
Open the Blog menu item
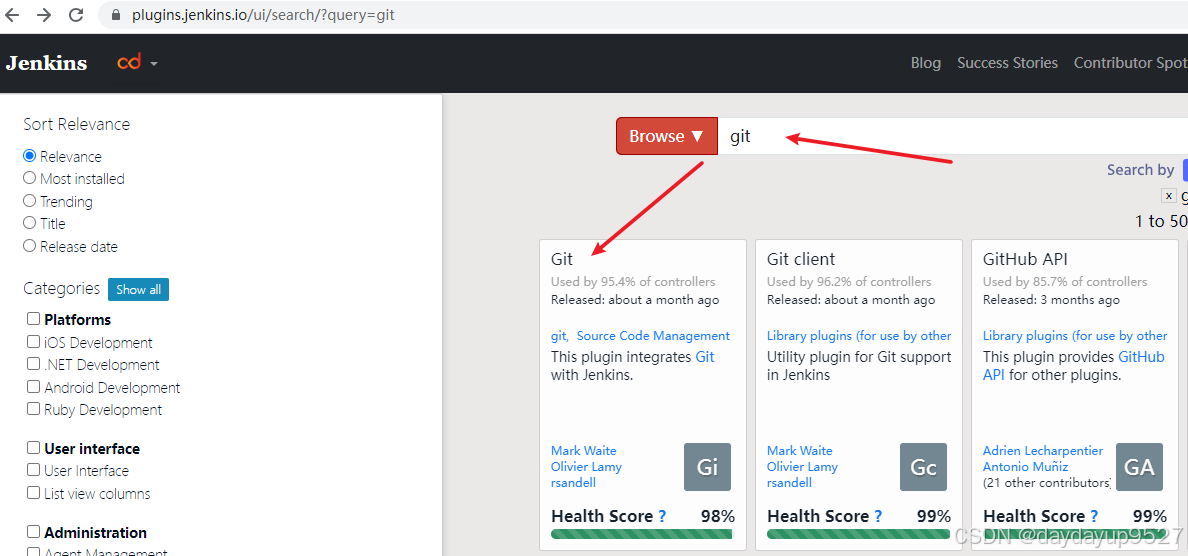tap(926, 63)
